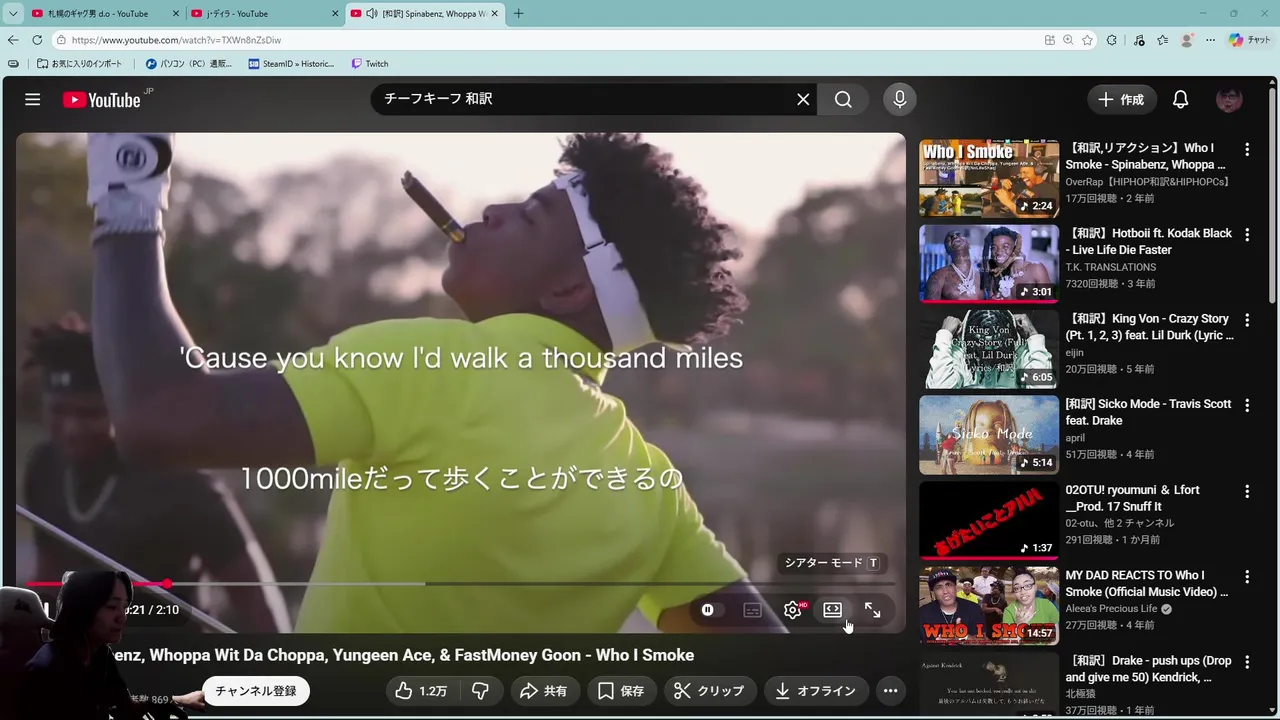Screen dimensions: 1280x720
Task: Open the browser zoom magnifier icon
Action: point(1068,40)
